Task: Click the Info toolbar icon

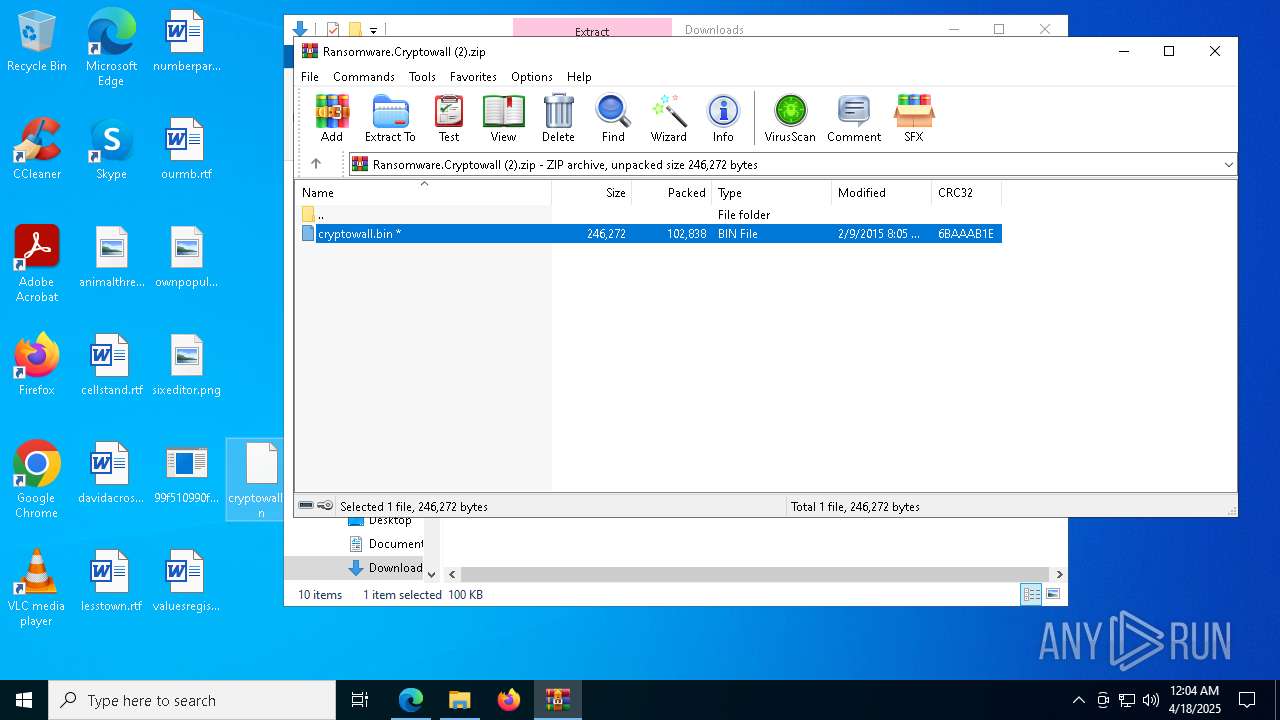Action: pyautogui.click(x=723, y=118)
